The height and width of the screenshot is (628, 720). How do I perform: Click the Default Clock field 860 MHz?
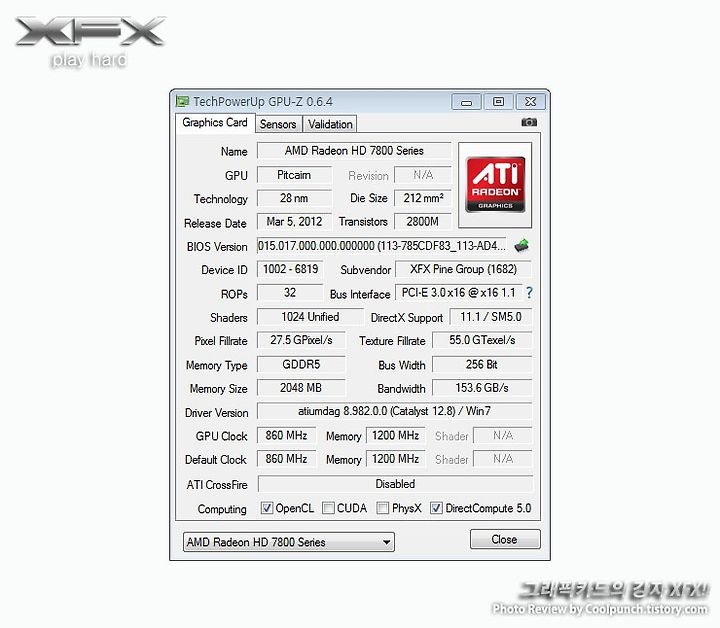[287, 459]
